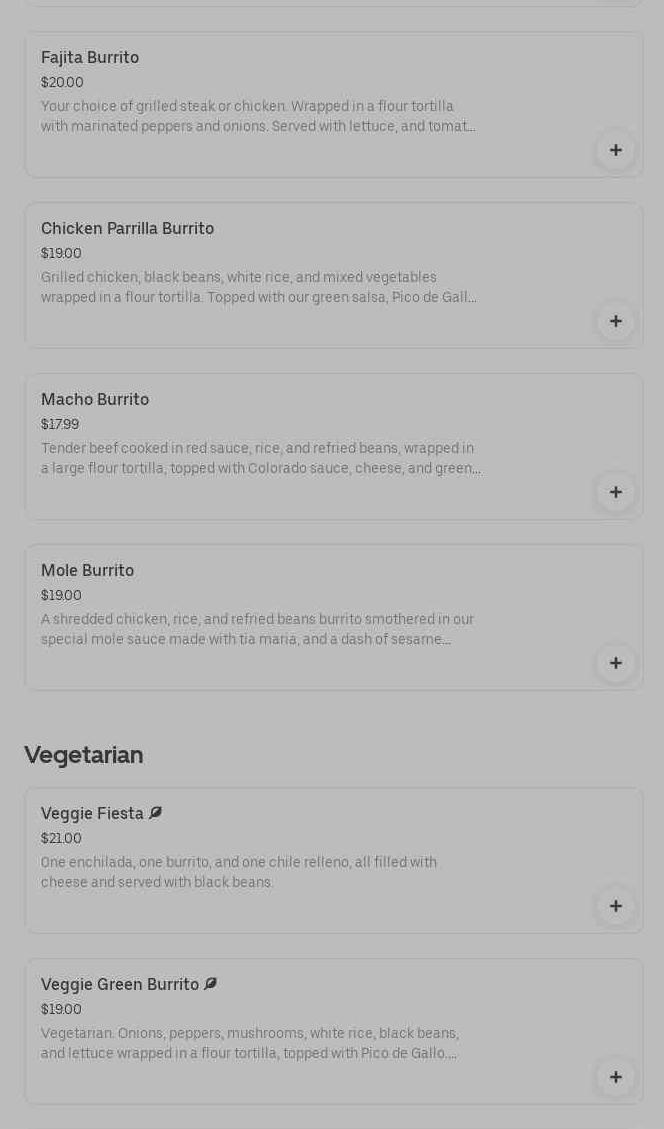This screenshot has height=1129, width=664.
Task: Select the Veggie Fiesta title text
Action: coord(92,814)
